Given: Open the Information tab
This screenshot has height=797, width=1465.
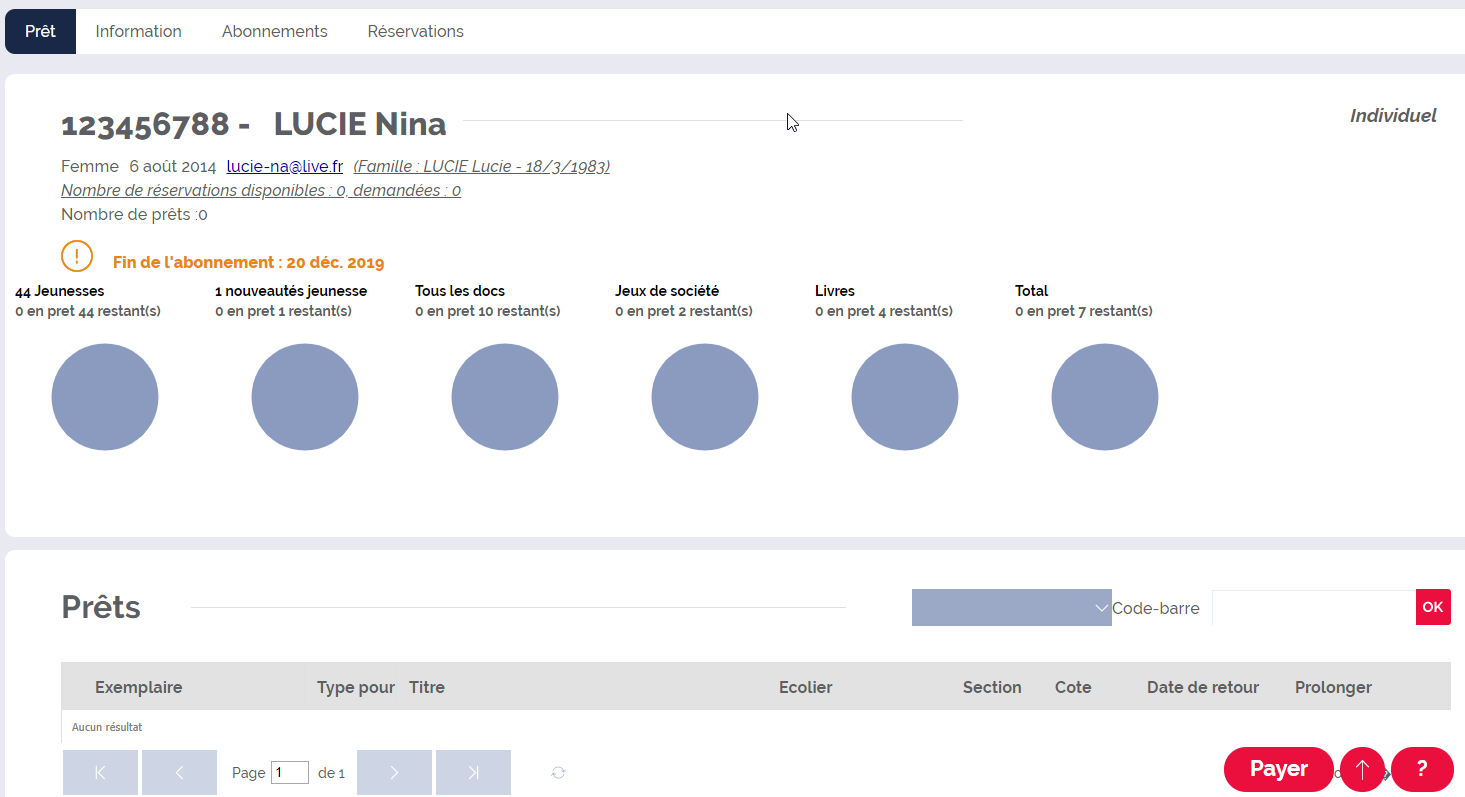Looking at the screenshot, I should tap(138, 31).
